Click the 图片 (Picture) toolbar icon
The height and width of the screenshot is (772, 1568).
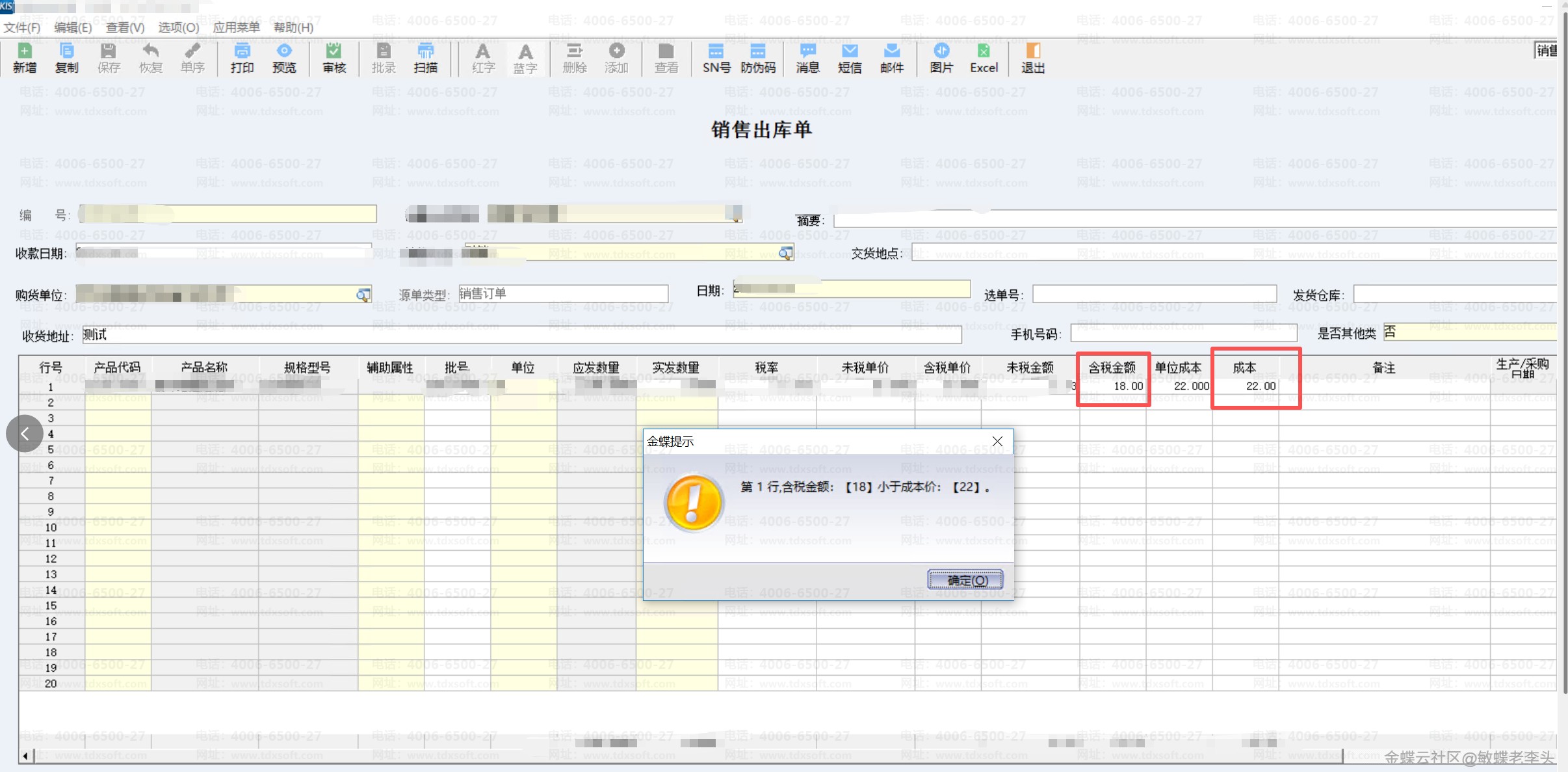click(x=941, y=58)
